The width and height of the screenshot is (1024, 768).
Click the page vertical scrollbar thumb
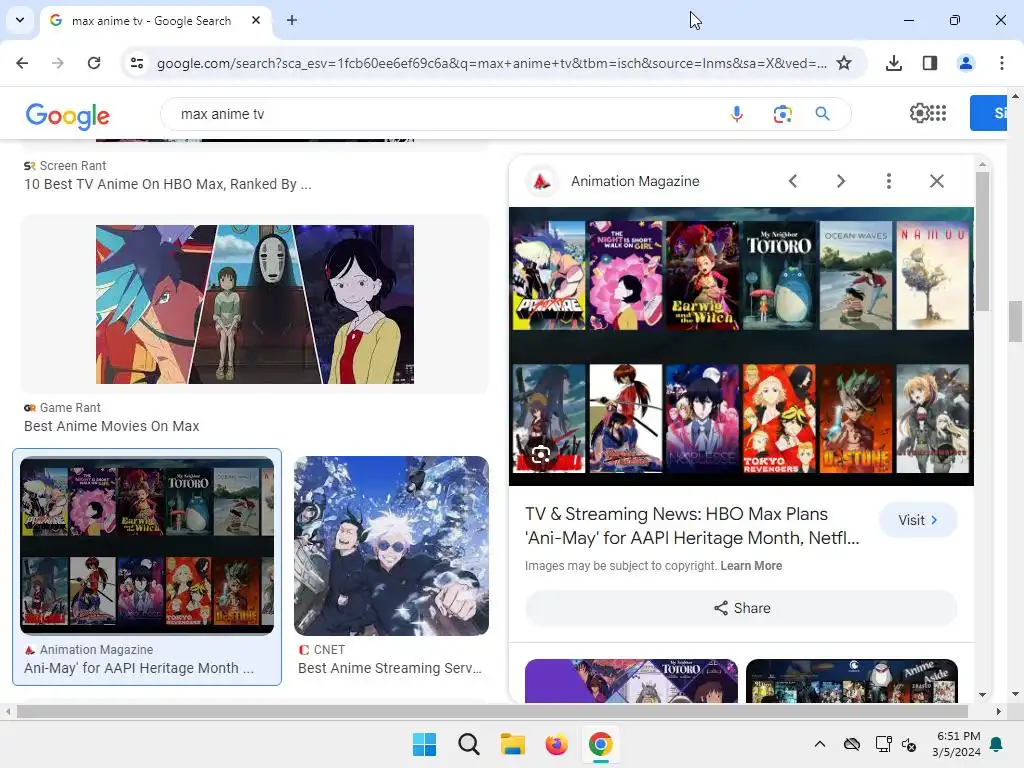click(x=1015, y=321)
